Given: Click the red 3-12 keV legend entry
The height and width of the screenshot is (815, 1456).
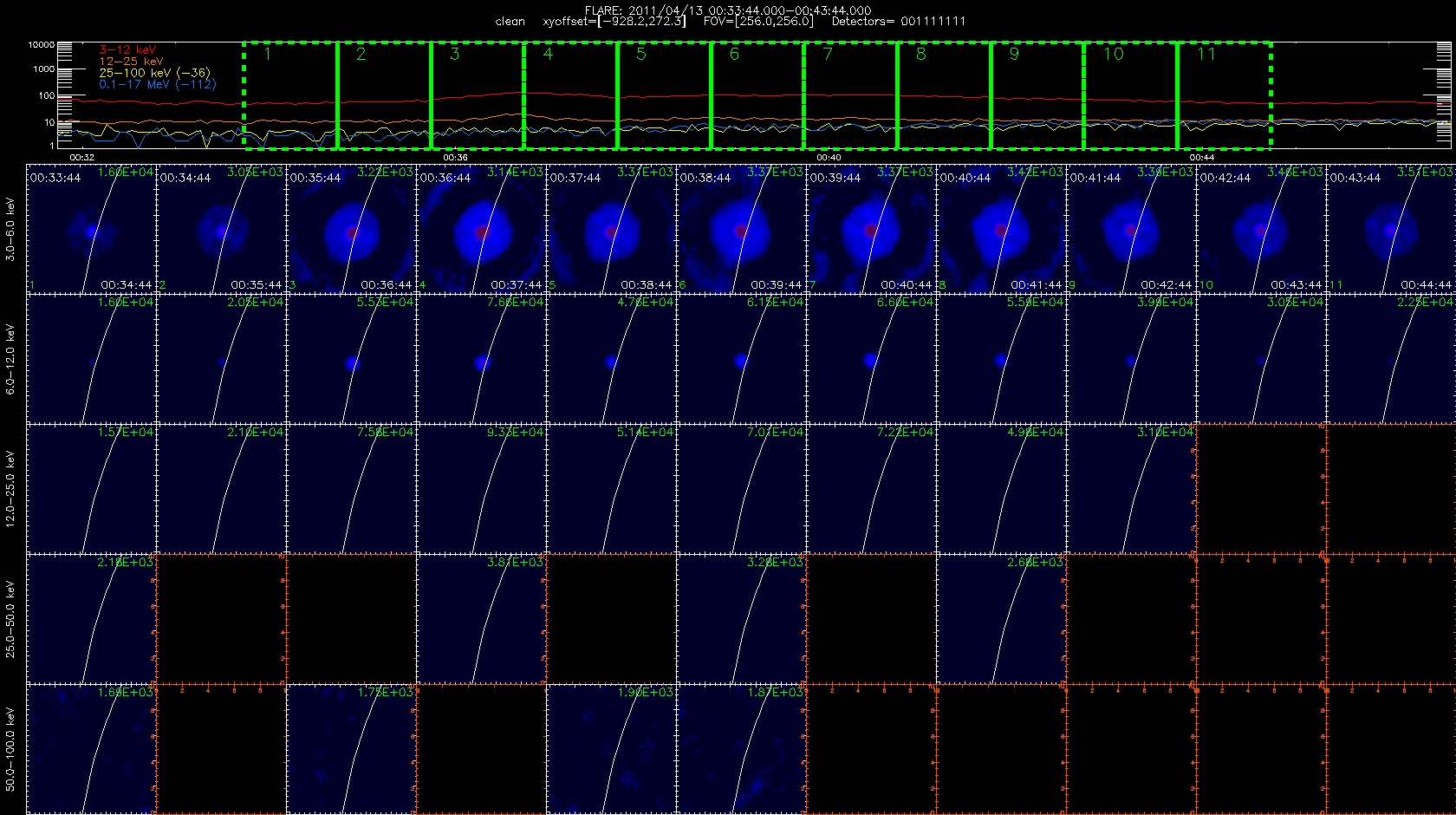Looking at the screenshot, I should 127,50.
